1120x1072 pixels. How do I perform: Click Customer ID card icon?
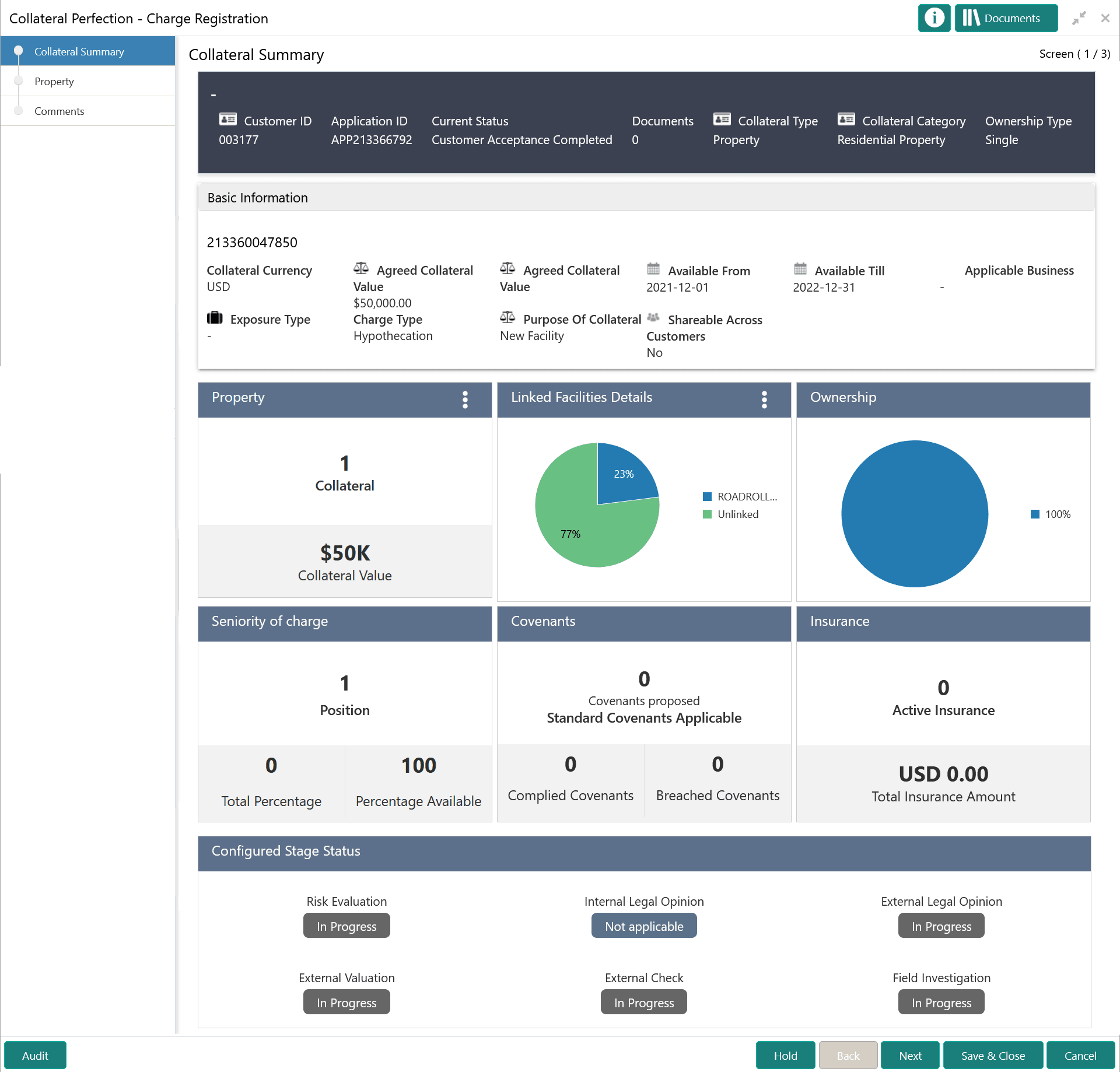(x=228, y=120)
